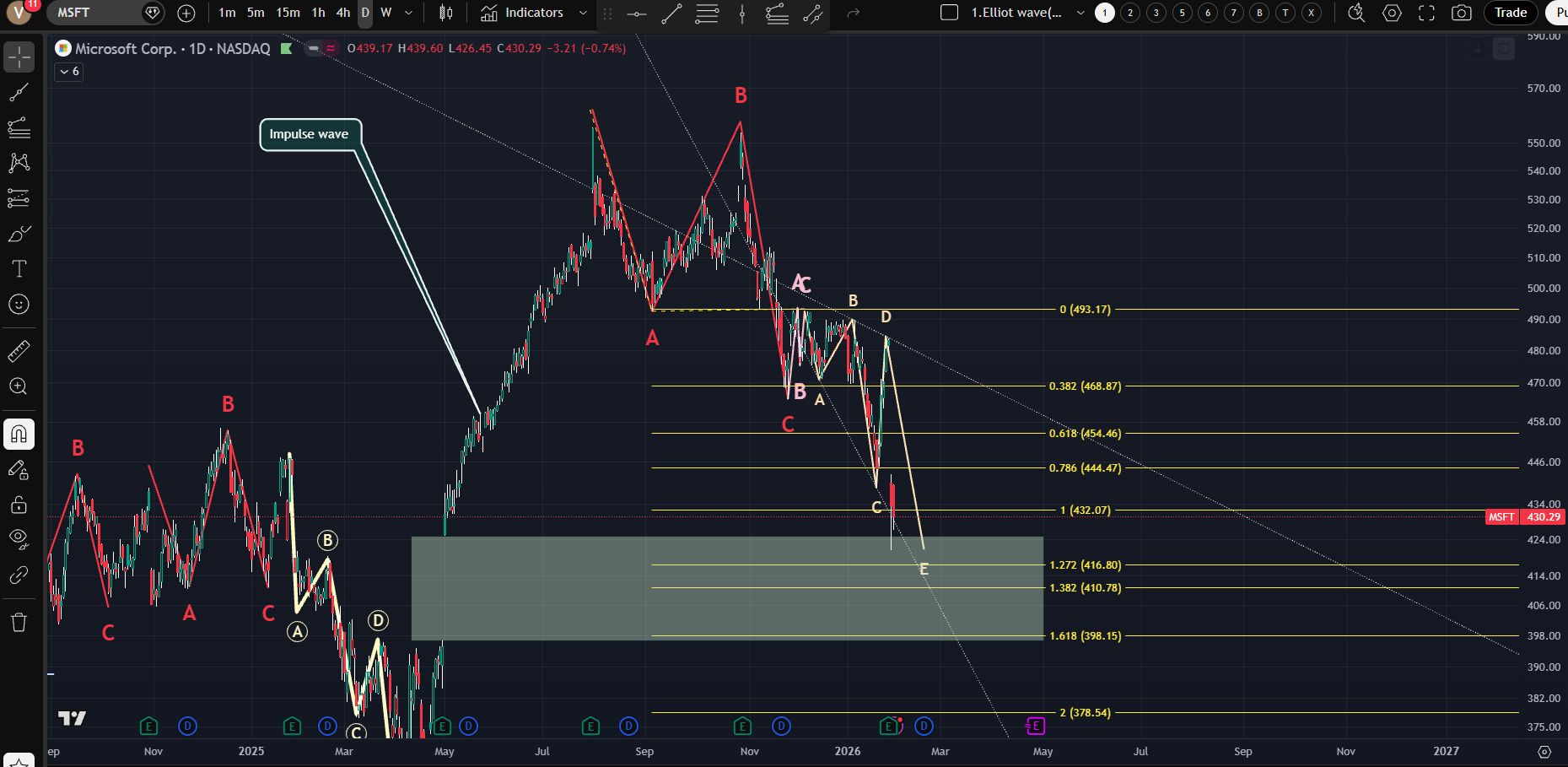Expand the collapsed indicator legend showing 6
The image size is (1568, 767).
click(69, 72)
